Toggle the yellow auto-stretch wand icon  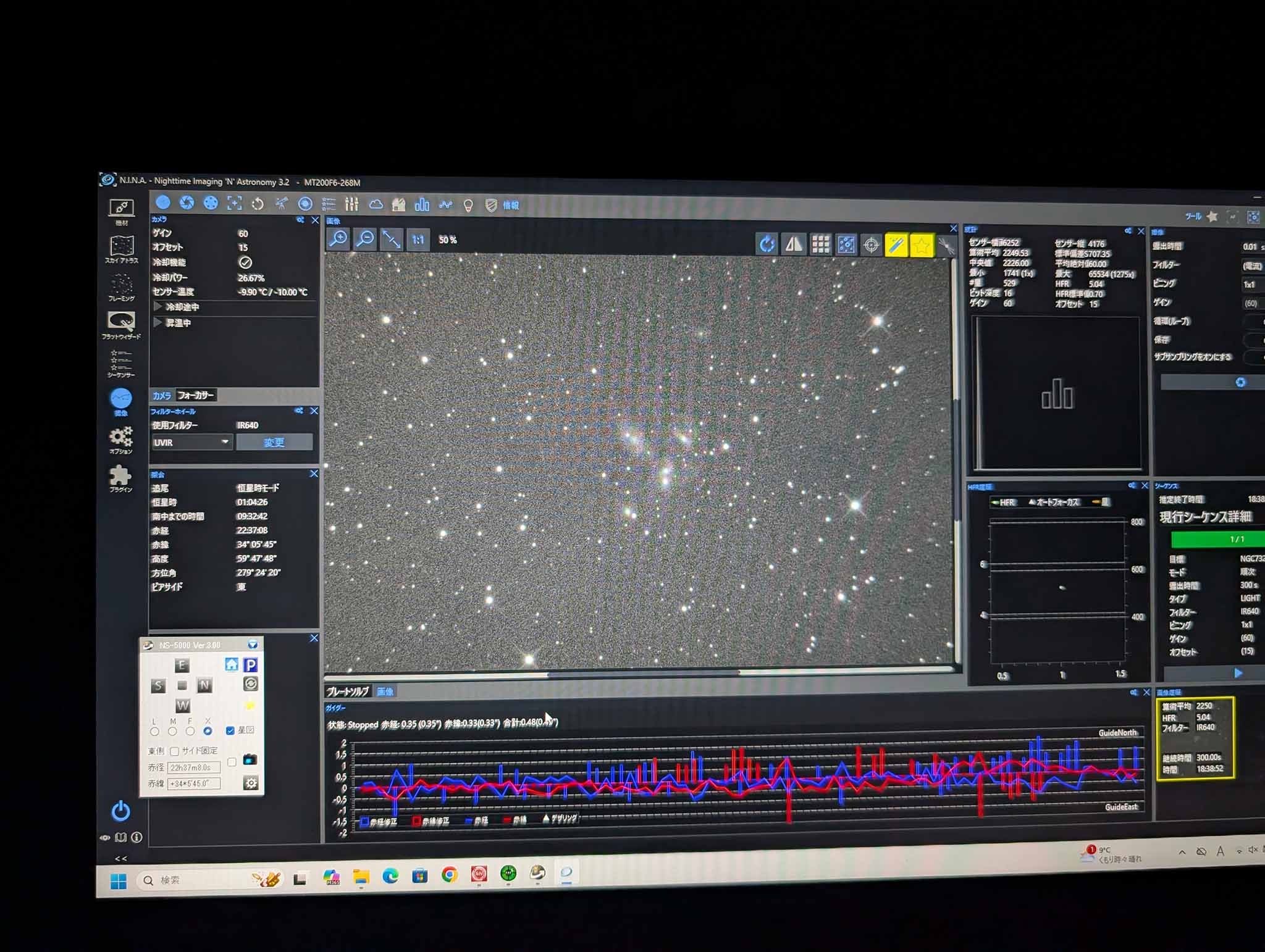[x=896, y=245]
